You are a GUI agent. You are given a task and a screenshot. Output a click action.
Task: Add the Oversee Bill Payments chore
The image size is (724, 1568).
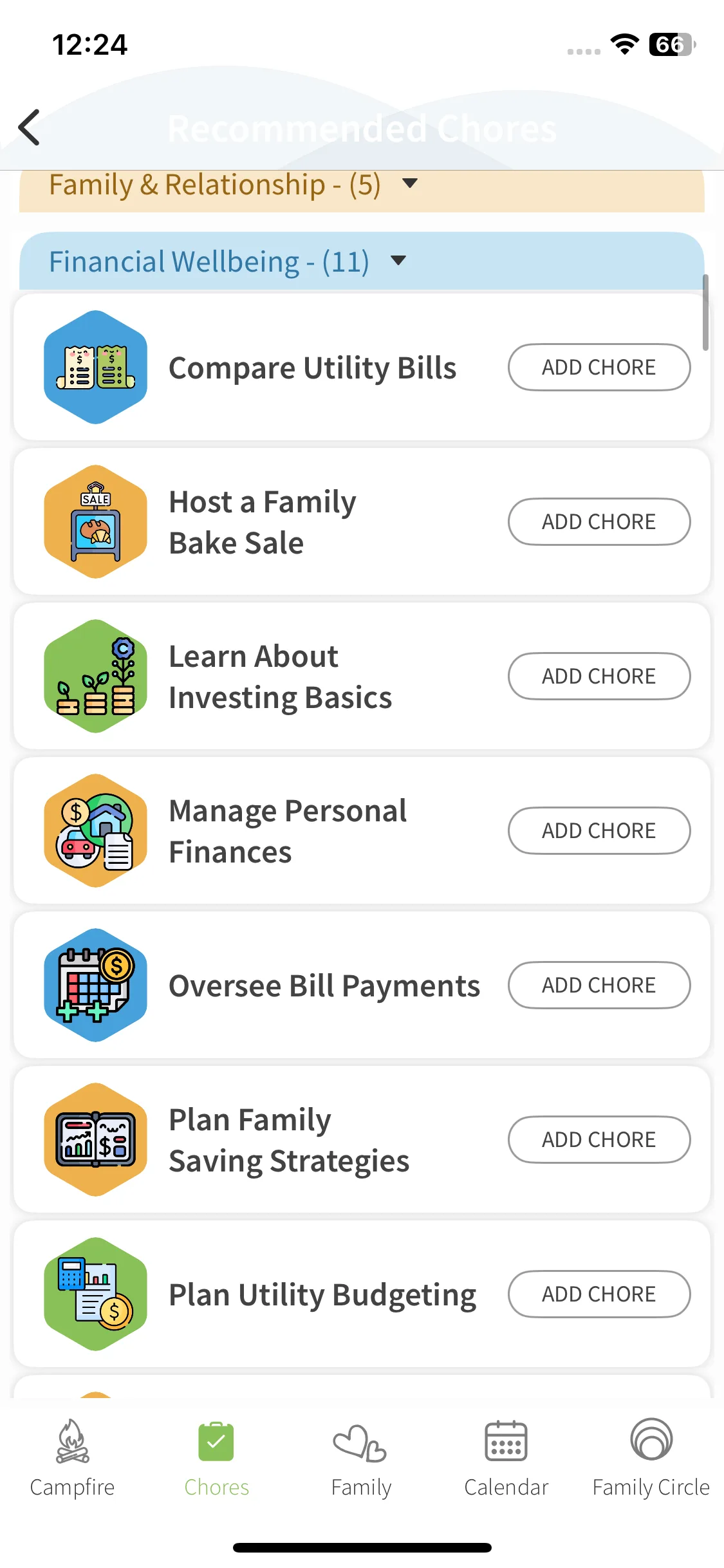[599, 985]
